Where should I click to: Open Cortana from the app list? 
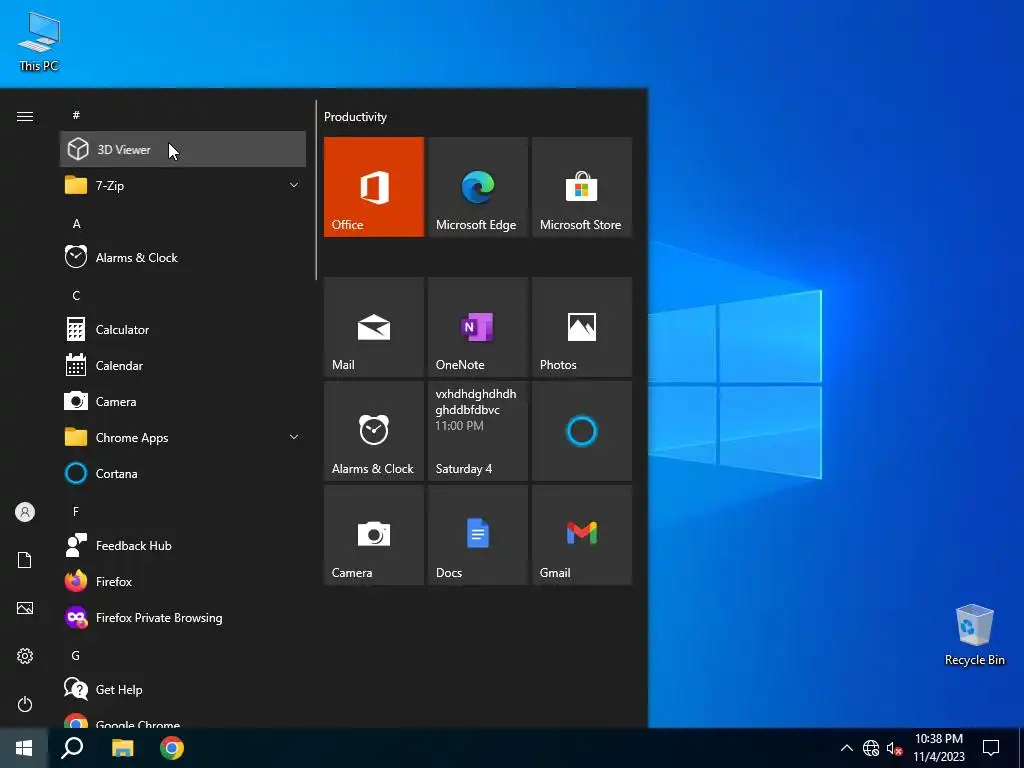[x=183, y=473]
